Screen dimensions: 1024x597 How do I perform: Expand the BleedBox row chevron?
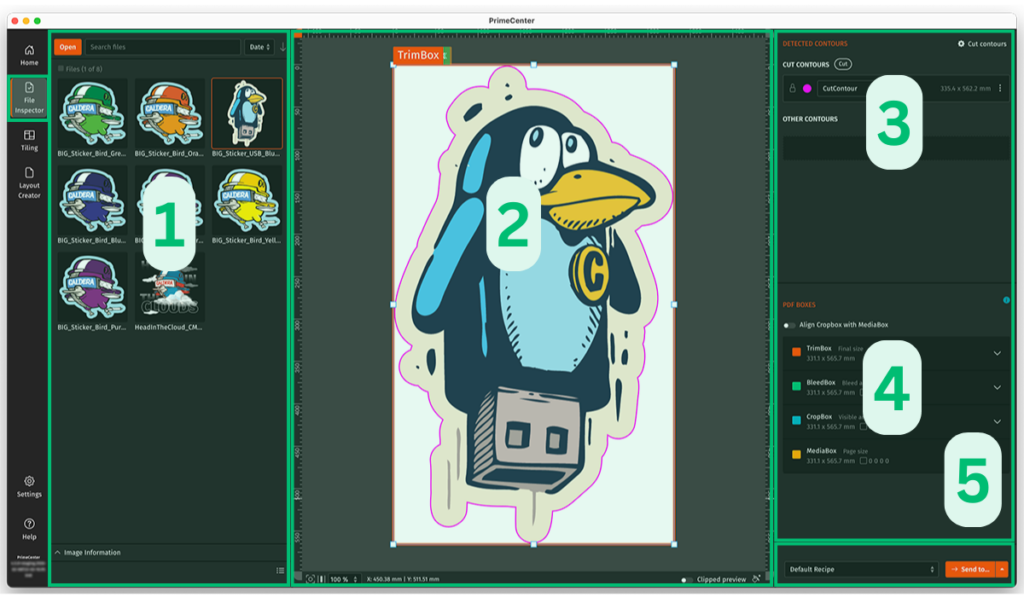pos(997,387)
